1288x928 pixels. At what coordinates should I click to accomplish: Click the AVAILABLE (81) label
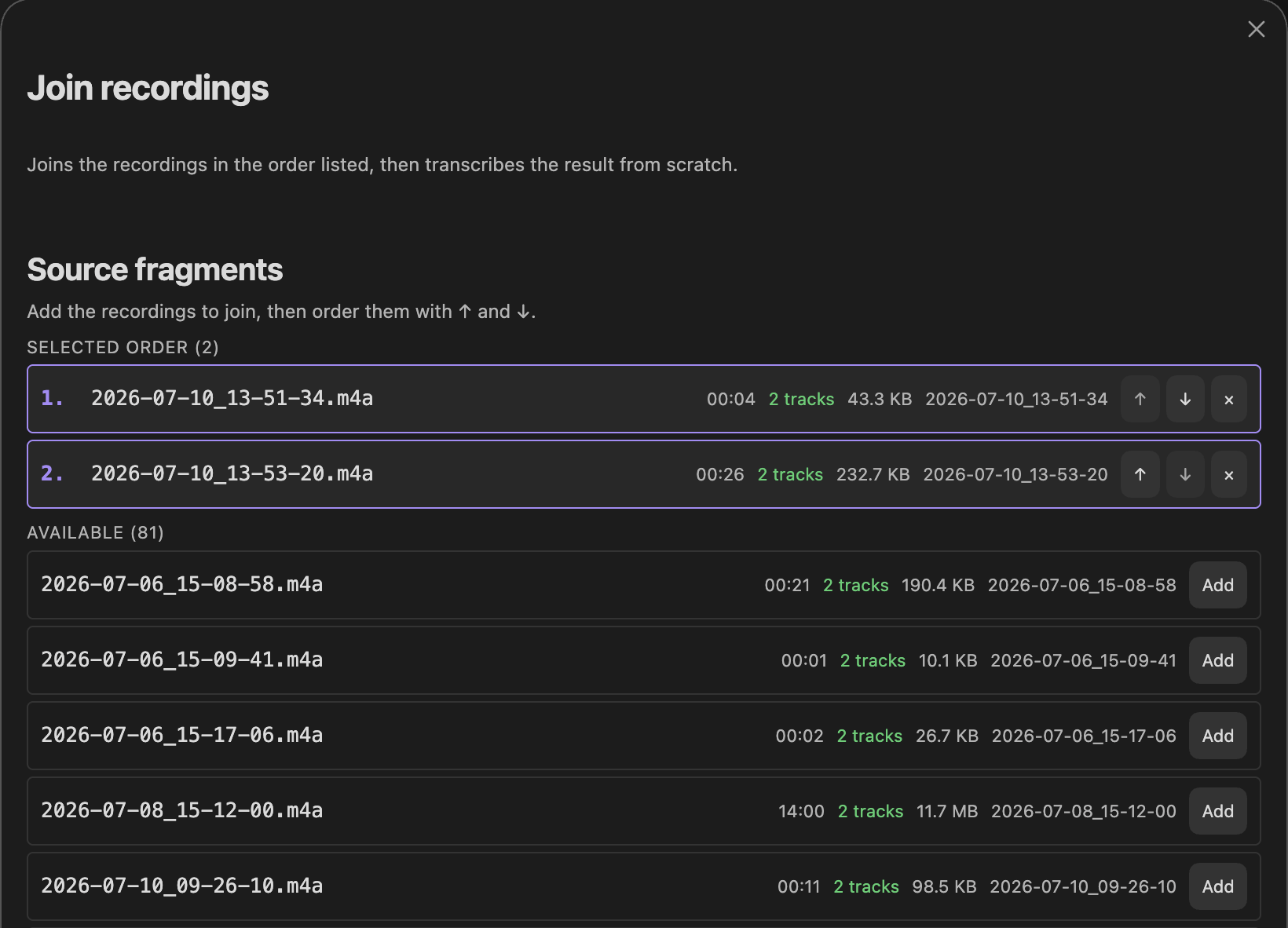tap(96, 532)
